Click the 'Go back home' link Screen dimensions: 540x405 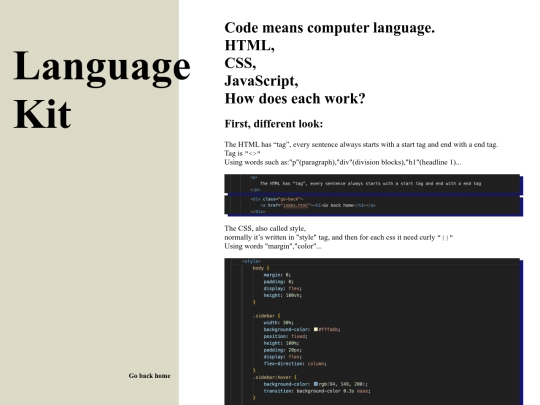(x=149, y=376)
